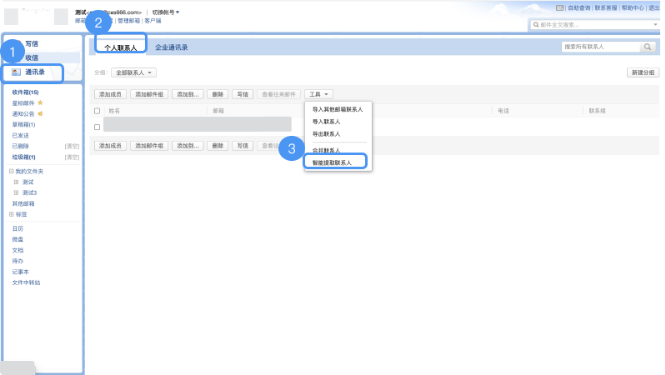The image size is (665, 375).
Task: Open the 通知公告 folder
Action: click(x=23, y=114)
